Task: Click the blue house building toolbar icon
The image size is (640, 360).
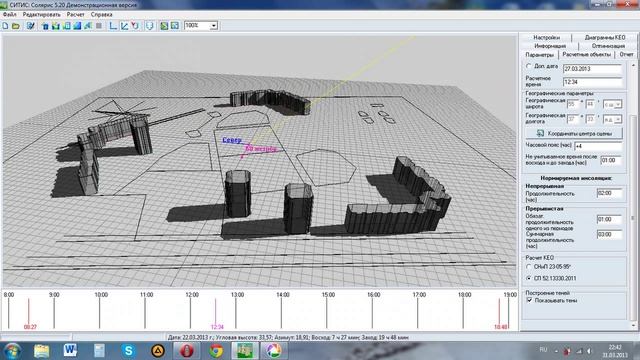Action: [x=45, y=26]
